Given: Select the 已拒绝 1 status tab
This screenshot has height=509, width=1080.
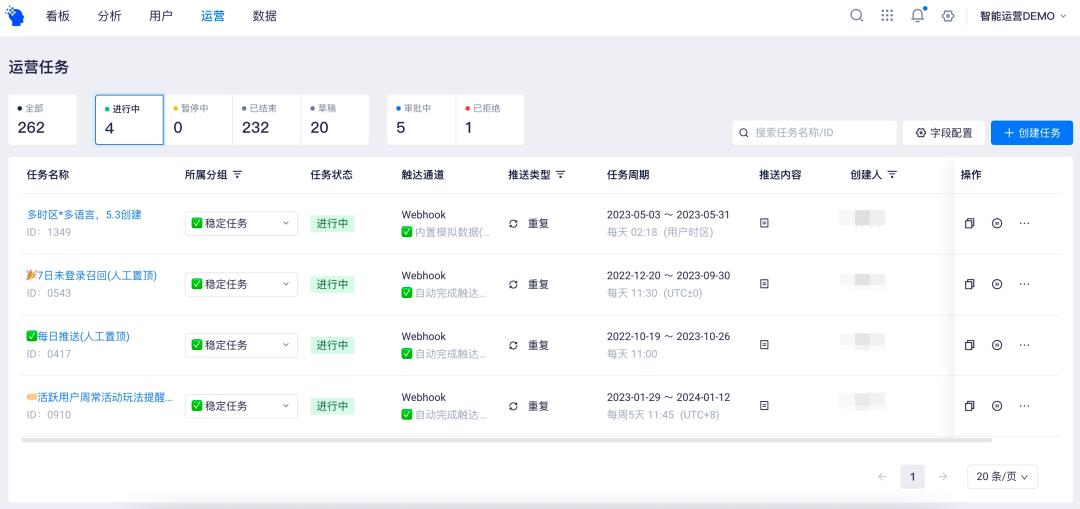Looking at the screenshot, I should coord(490,120).
